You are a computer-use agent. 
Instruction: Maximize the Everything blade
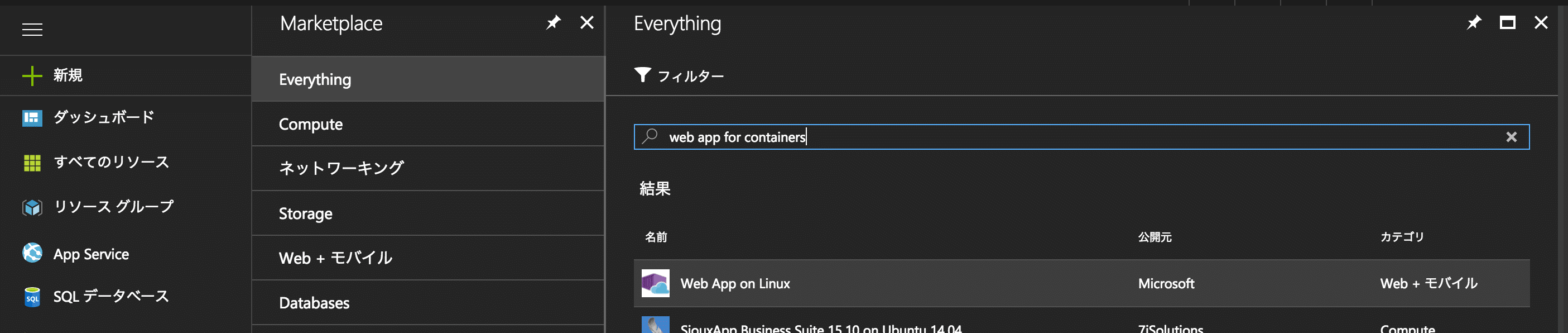click(1507, 23)
